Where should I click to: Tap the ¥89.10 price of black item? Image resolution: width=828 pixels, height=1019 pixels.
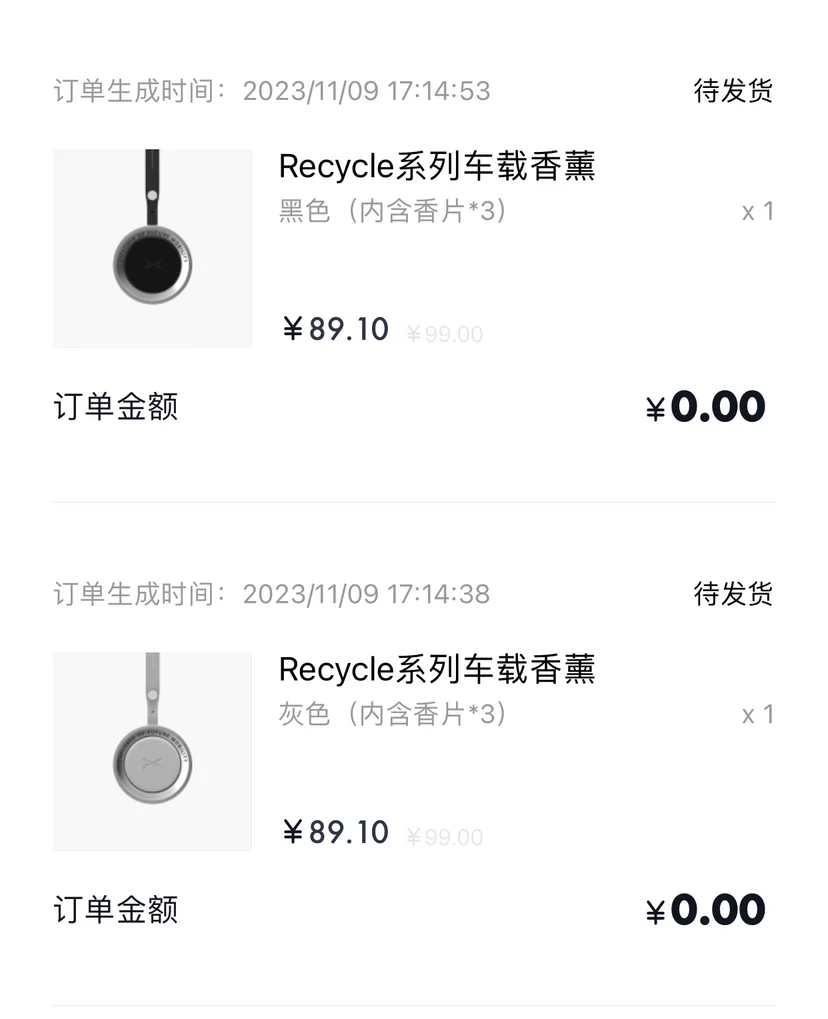click(335, 329)
